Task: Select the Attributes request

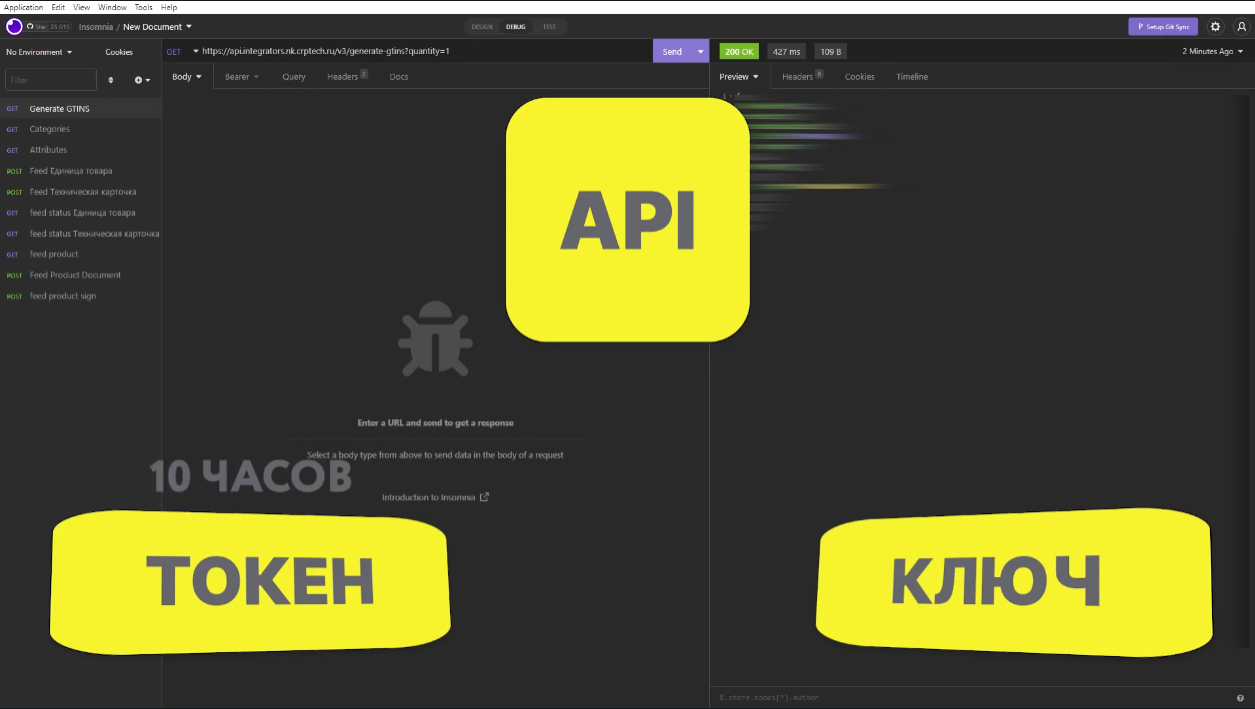Action: tap(81, 150)
